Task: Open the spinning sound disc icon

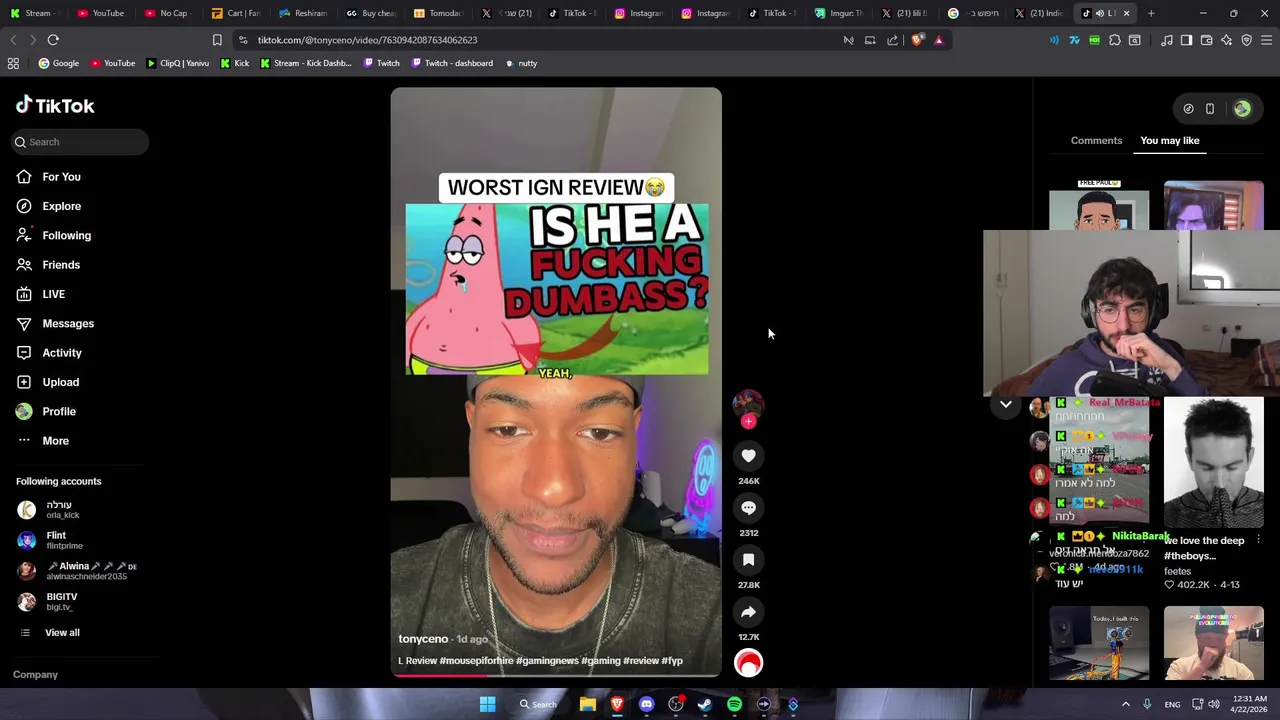Action: (x=748, y=663)
